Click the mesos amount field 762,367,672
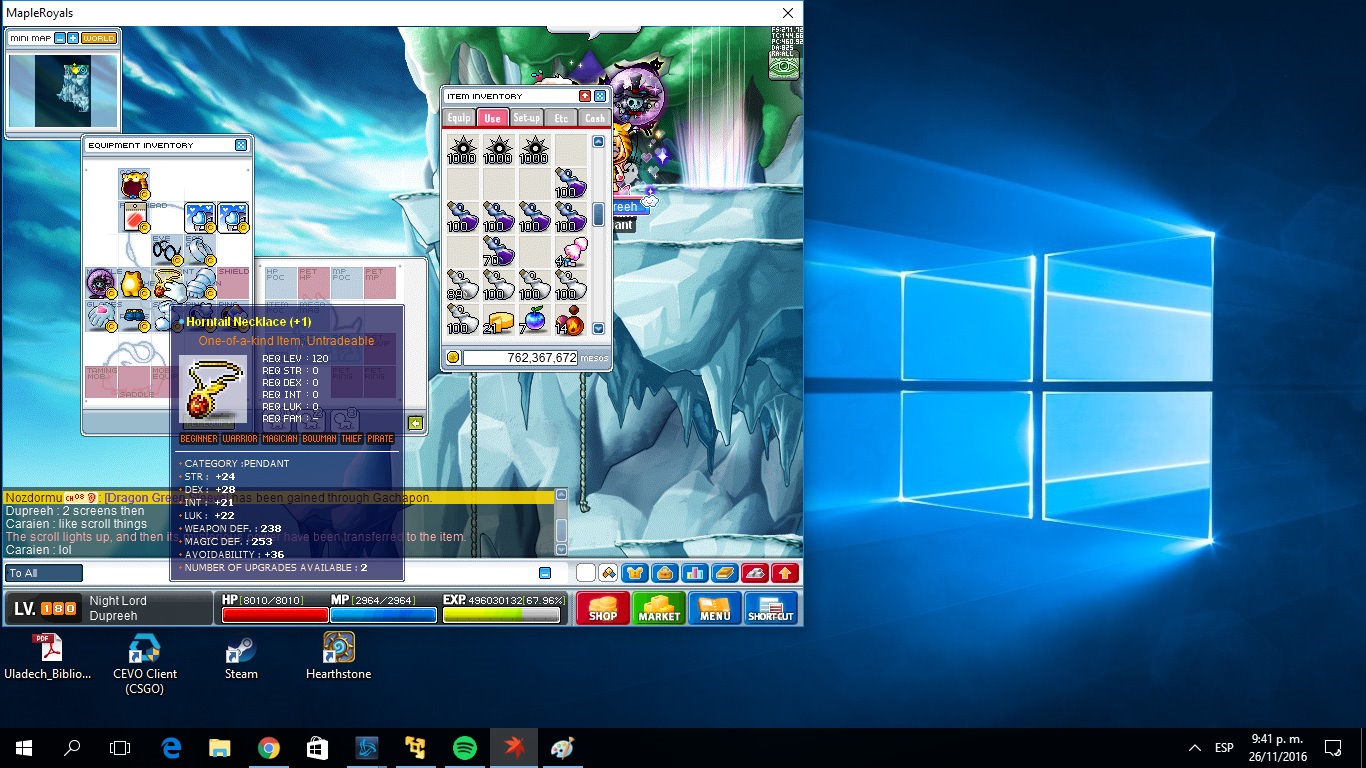 [x=520, y=357]
